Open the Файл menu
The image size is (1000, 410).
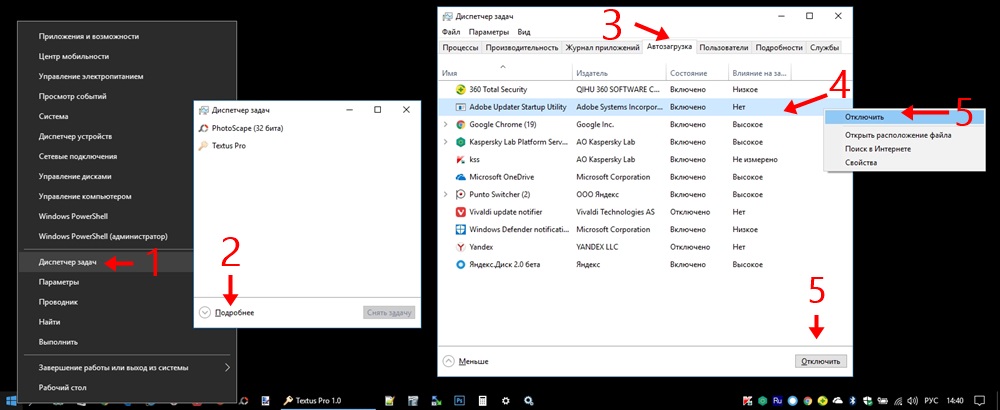click(451, 32)
